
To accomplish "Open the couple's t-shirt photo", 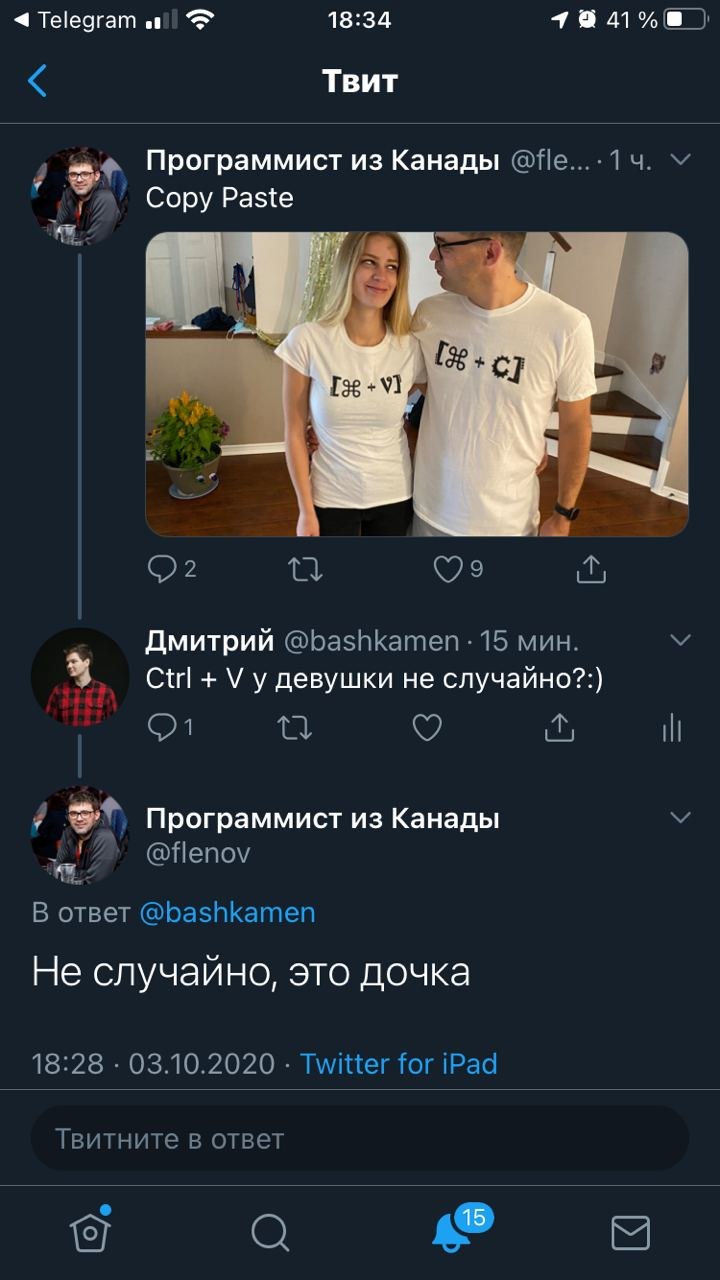I will [x=417, y=384].
